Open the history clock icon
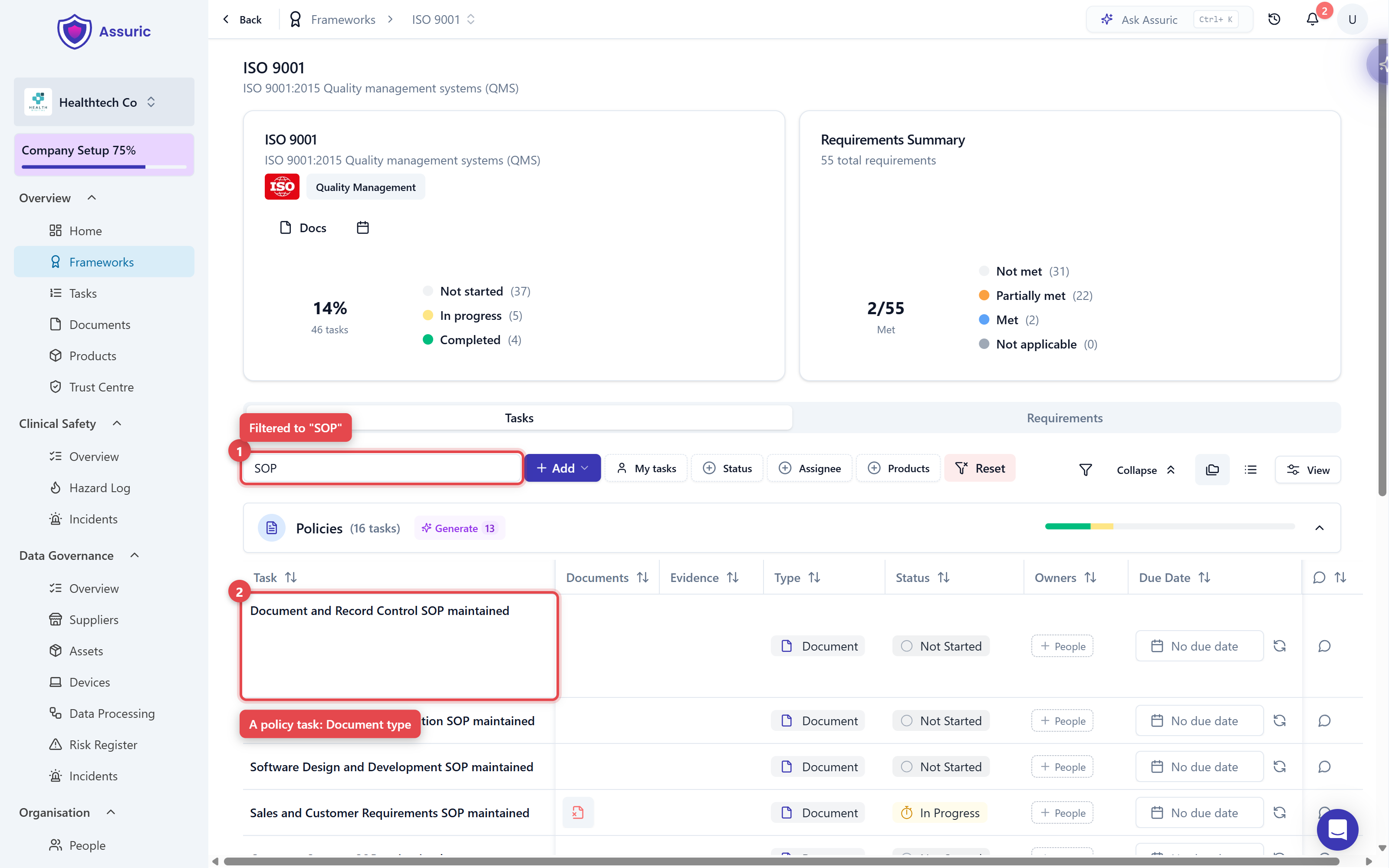The image size is (1389, 868). tap(1274, 20)
